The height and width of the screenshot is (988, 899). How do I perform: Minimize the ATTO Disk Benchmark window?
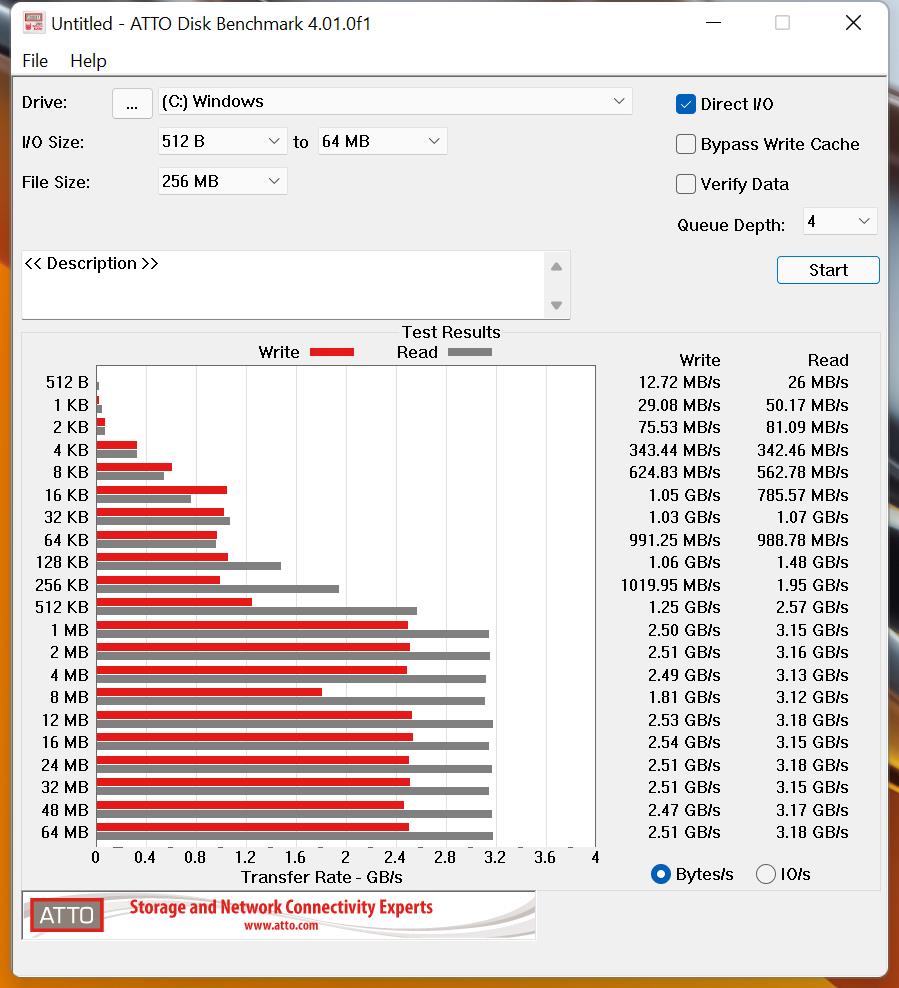coord(713,23)
